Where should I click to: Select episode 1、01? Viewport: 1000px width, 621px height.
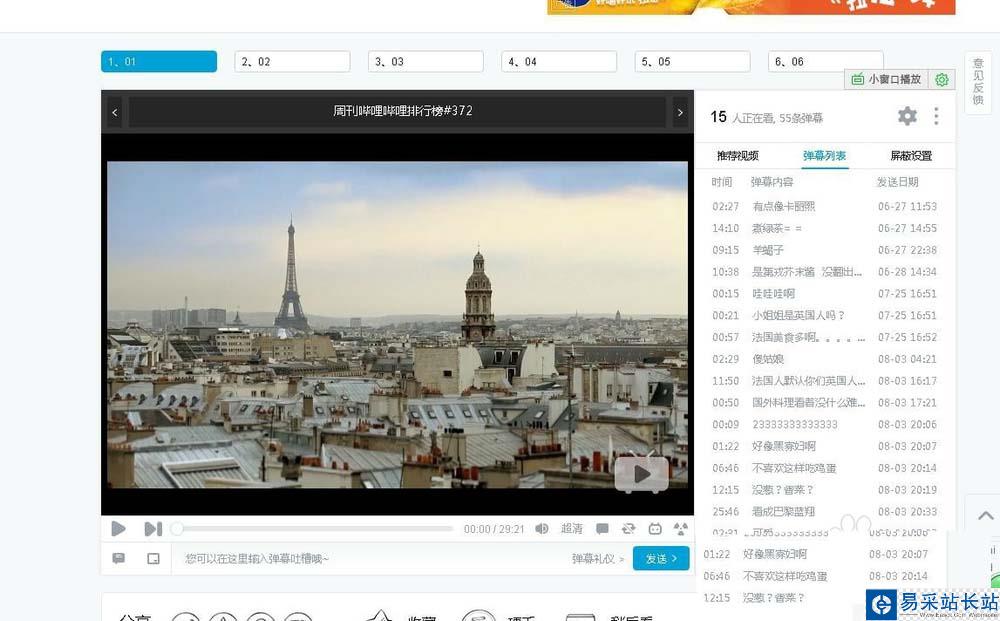pyautogui.click(x=159, y=62)
